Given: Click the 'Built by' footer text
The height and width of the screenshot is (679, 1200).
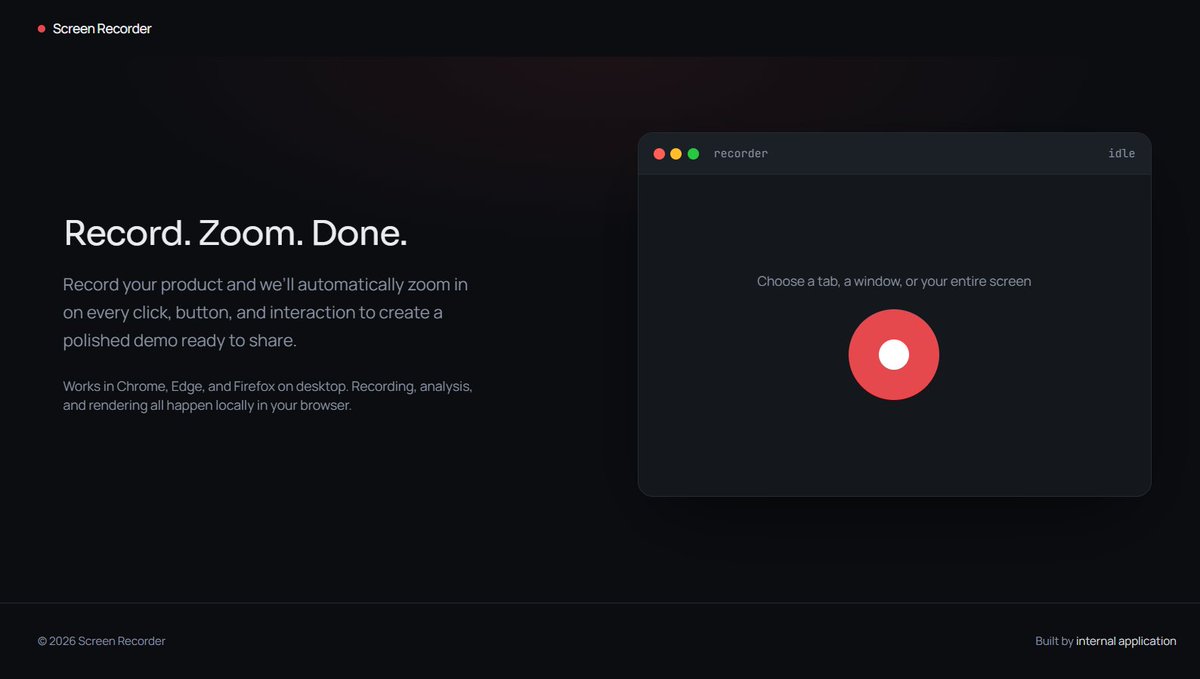Looking at the screenshot, I should 1054,641.
